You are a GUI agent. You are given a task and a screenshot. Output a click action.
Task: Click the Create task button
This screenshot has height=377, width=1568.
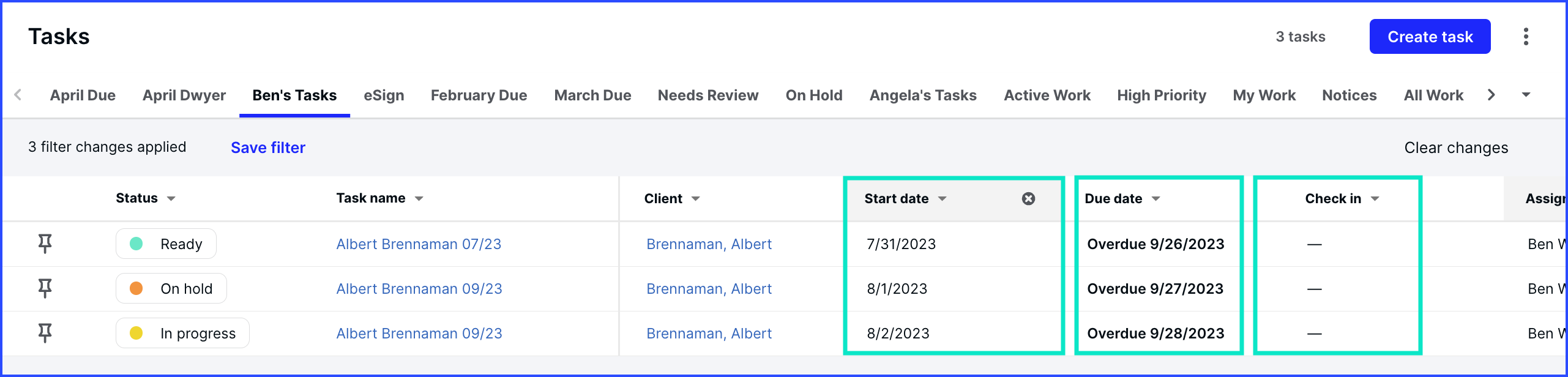point(1430,37)
